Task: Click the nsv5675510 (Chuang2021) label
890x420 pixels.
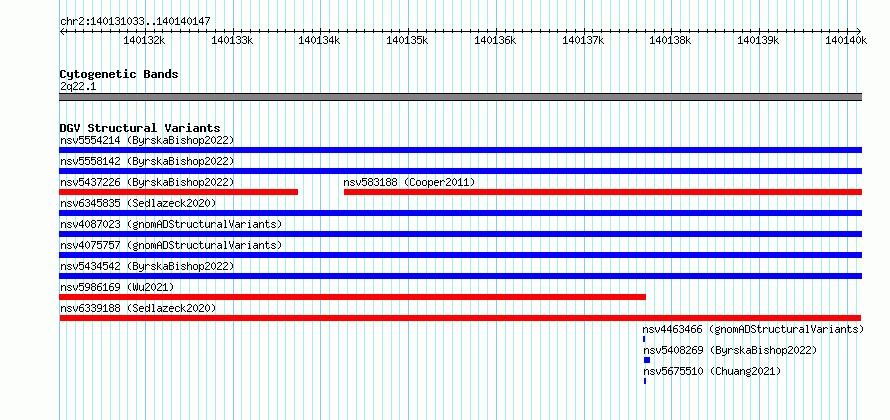Action: pyautogui.click(x=712, y=371)
